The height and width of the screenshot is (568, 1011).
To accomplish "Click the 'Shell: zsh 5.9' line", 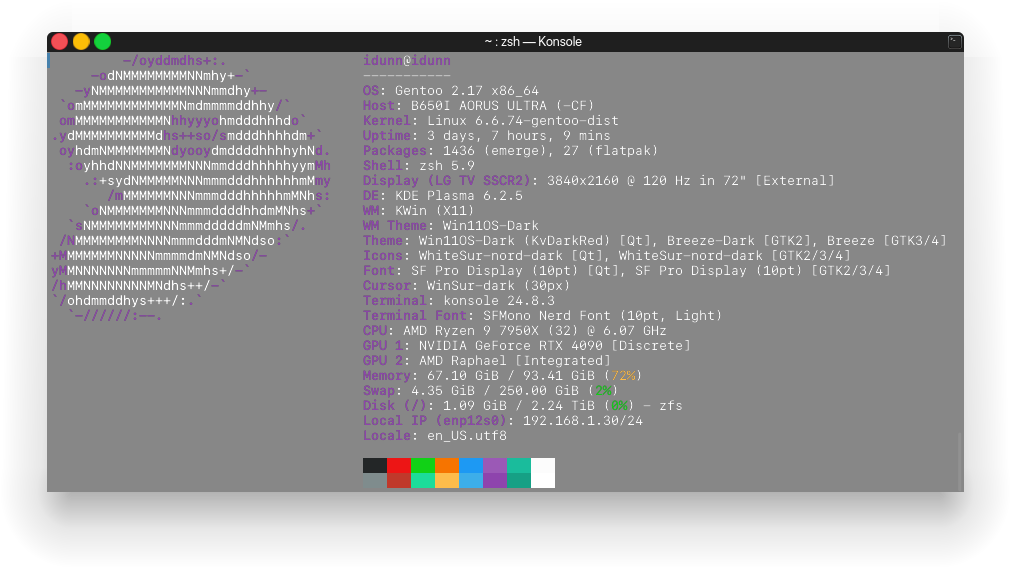I will [x=418, y=166].
